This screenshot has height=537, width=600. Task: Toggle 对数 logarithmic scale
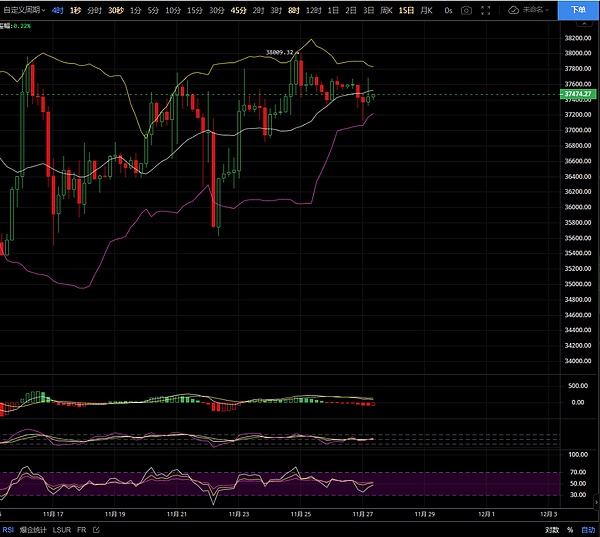(551, 529)
